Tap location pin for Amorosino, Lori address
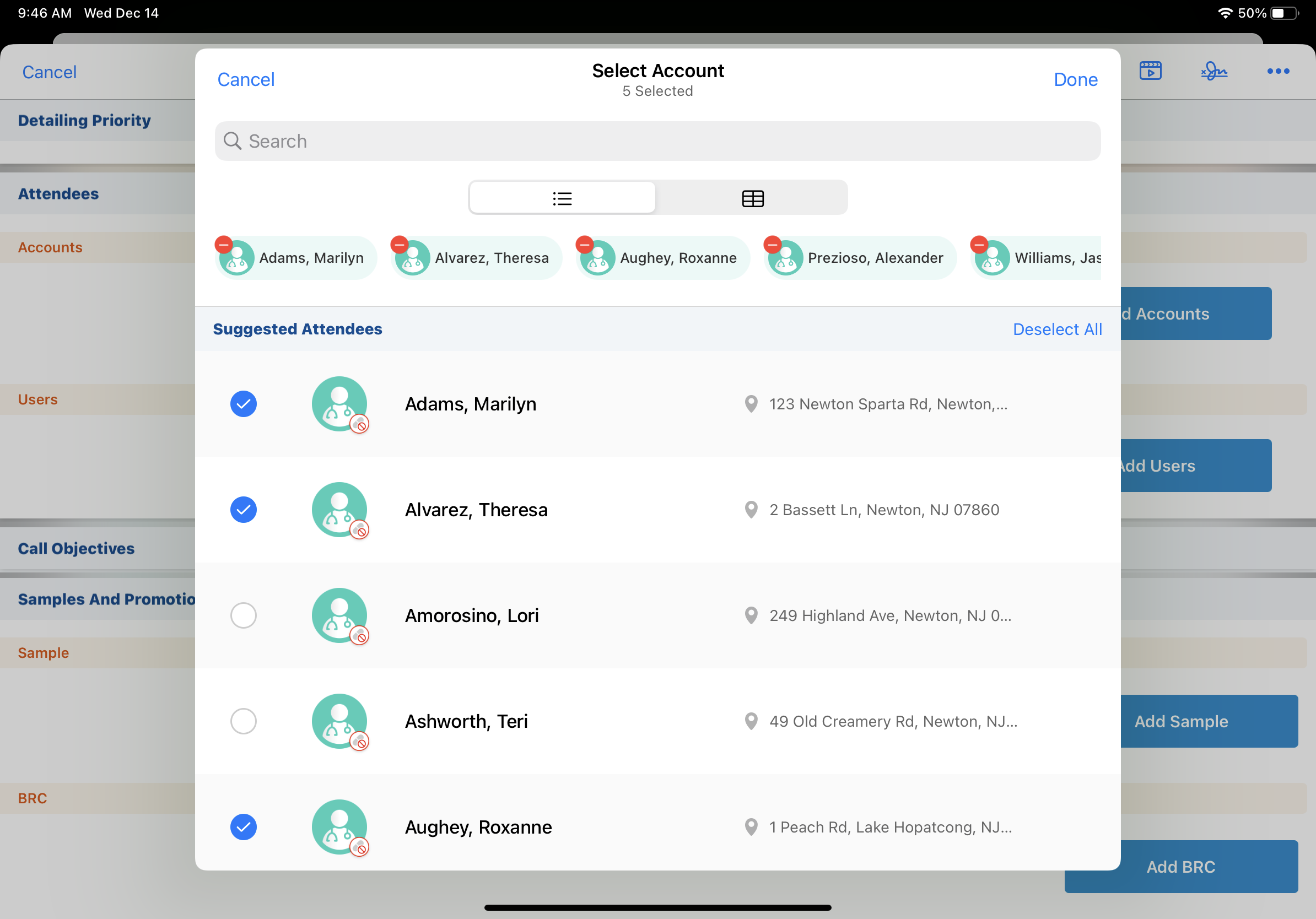 (x=751, y=615)
